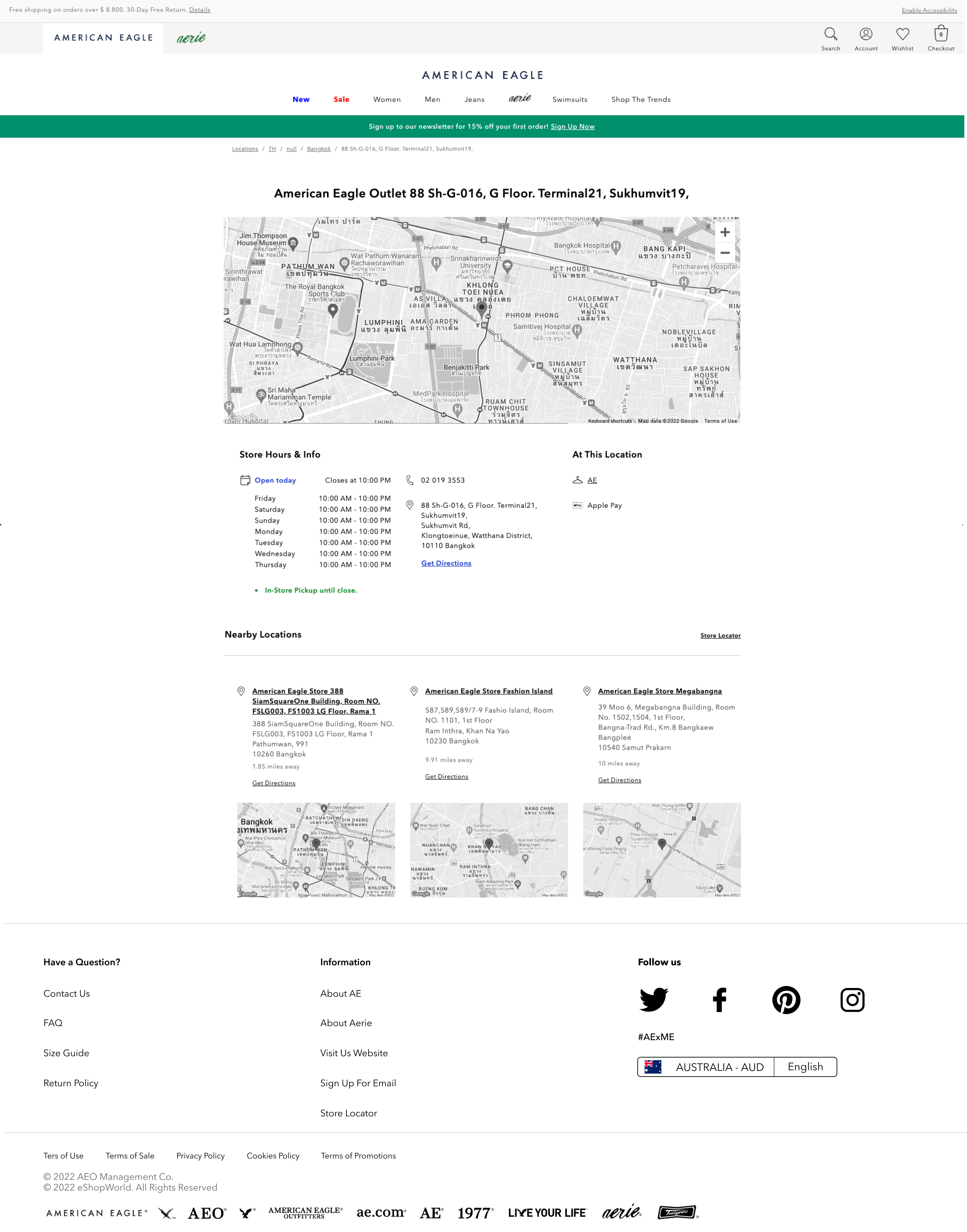Open the Size Guide footer link
967x1232 pixels.
coord(66,1053)
